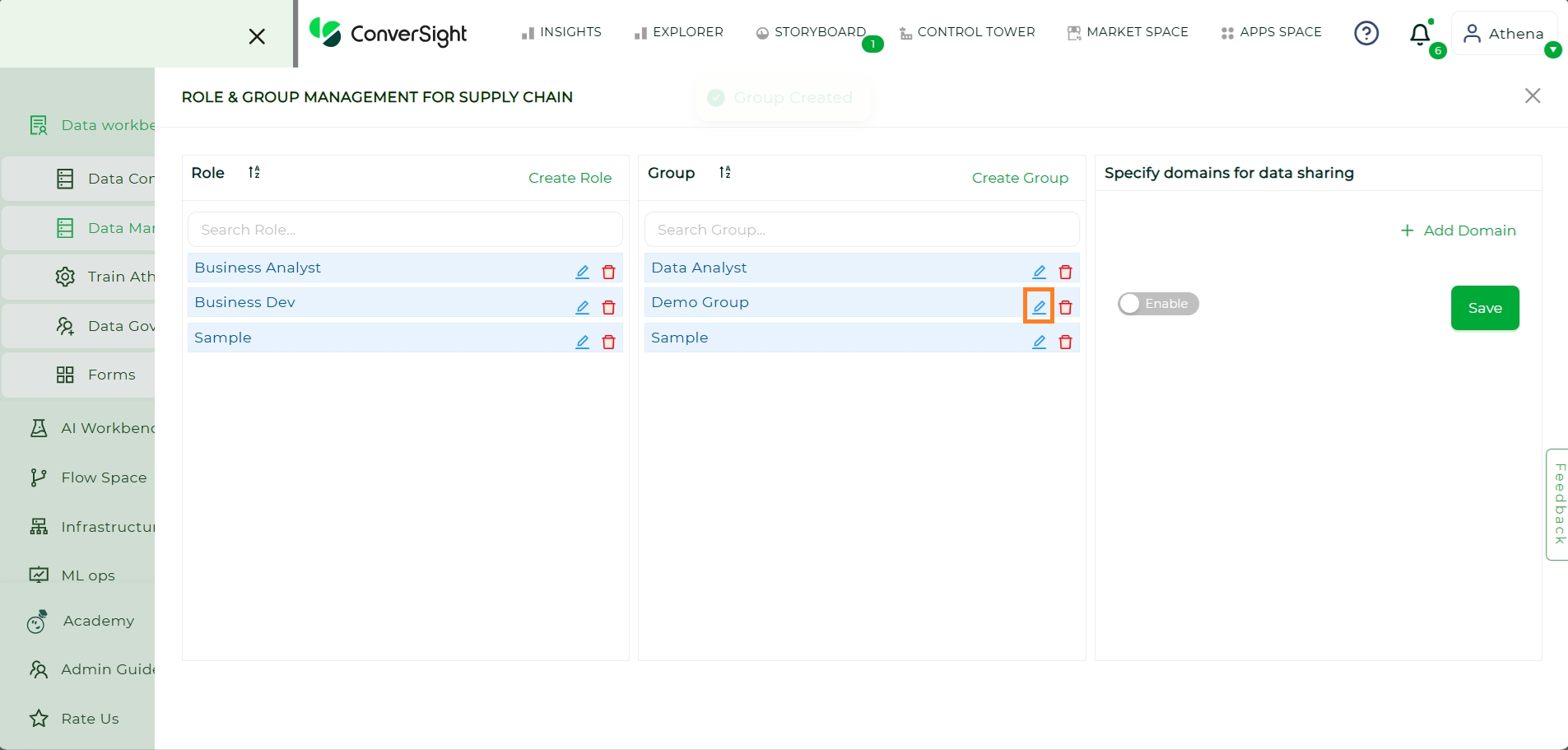The height and width of the screenshot is (750, 1568).
Task: Open the Storyboard menu
Action: [812, 32]
